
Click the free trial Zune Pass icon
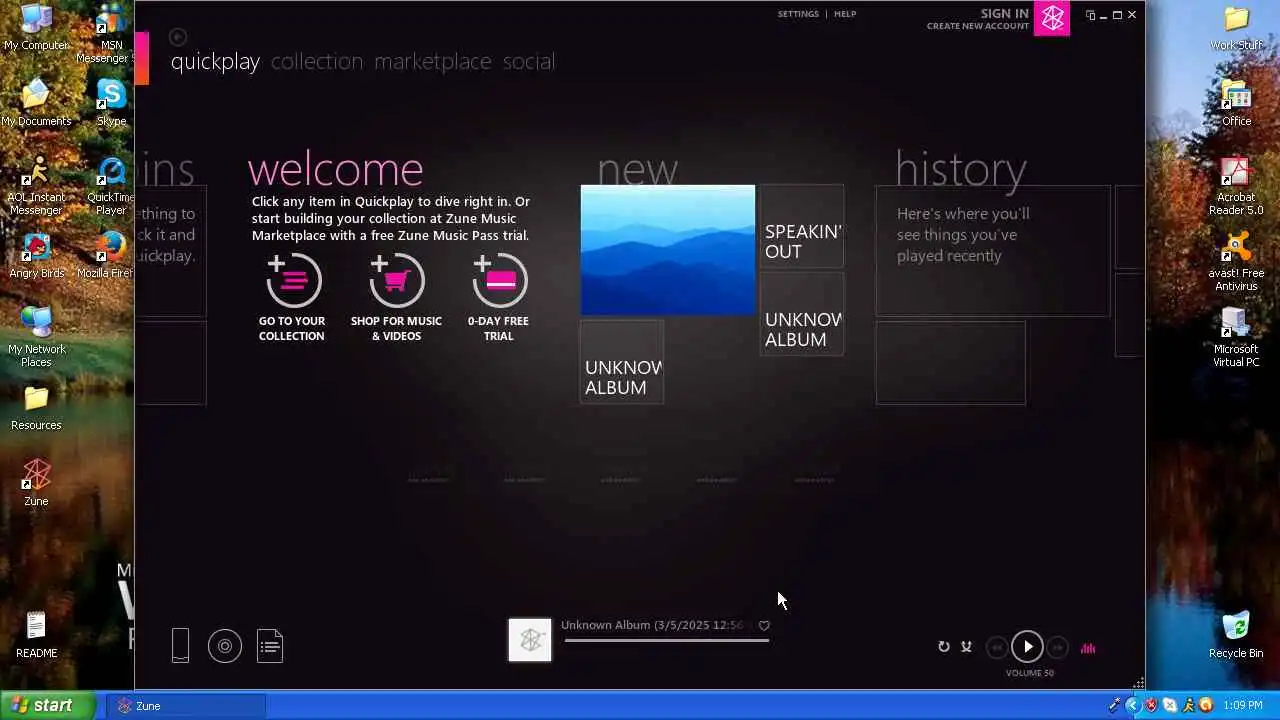click(500, 280)
